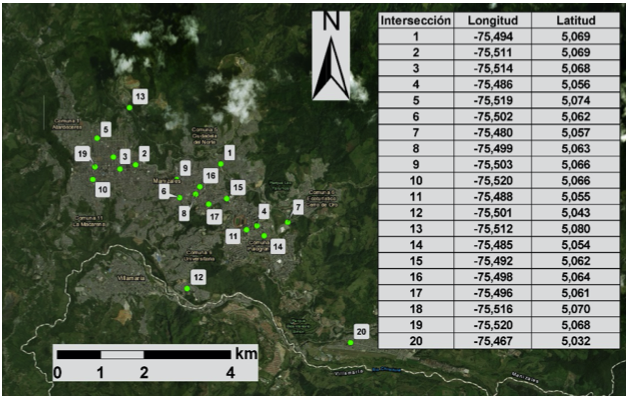This screenshot has width=628, height=397.
Task: Click the green marker for intersection 12
Action: (187, 288)
